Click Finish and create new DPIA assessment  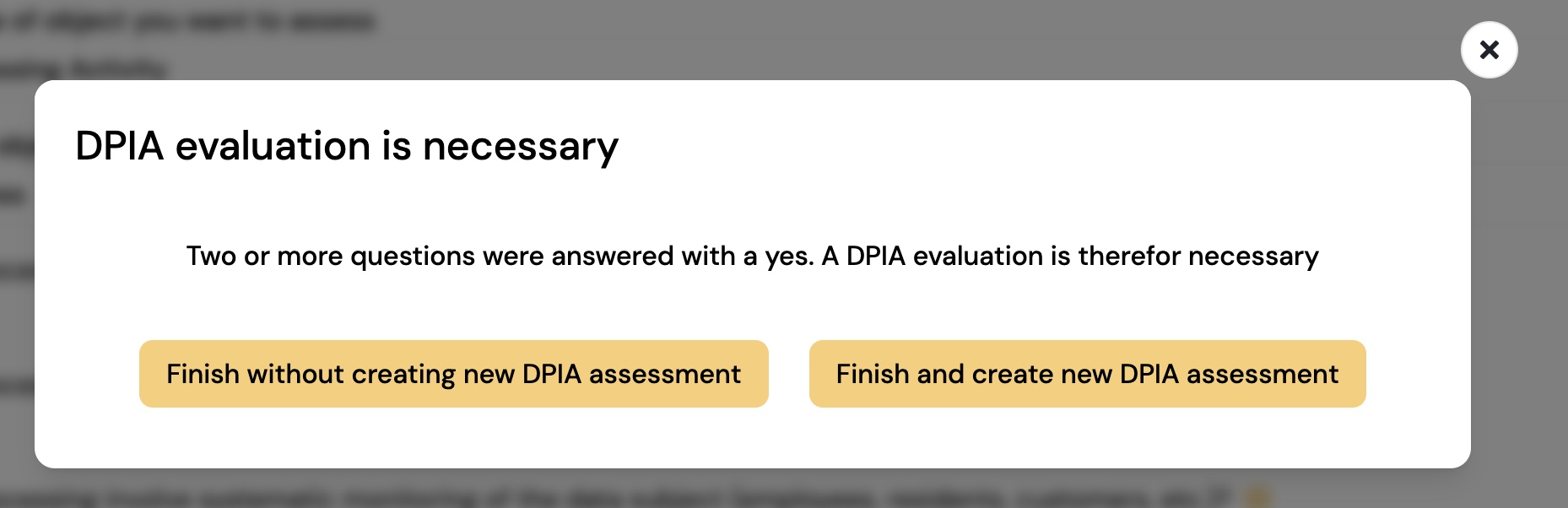coord(1087,374)
